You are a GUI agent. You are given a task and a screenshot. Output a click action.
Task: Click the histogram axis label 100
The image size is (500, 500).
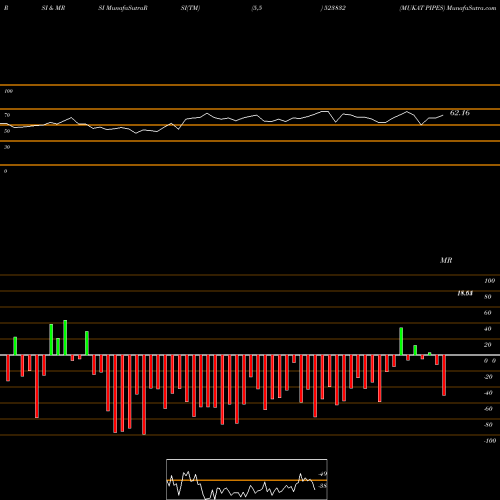490,281
